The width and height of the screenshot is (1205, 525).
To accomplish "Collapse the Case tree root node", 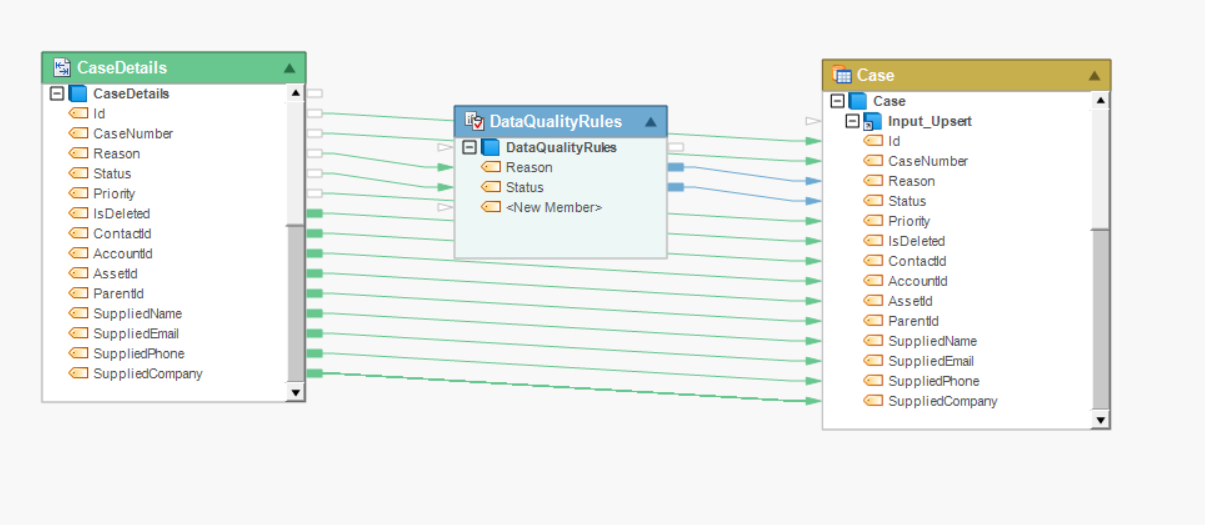I will tap(837, 101).
